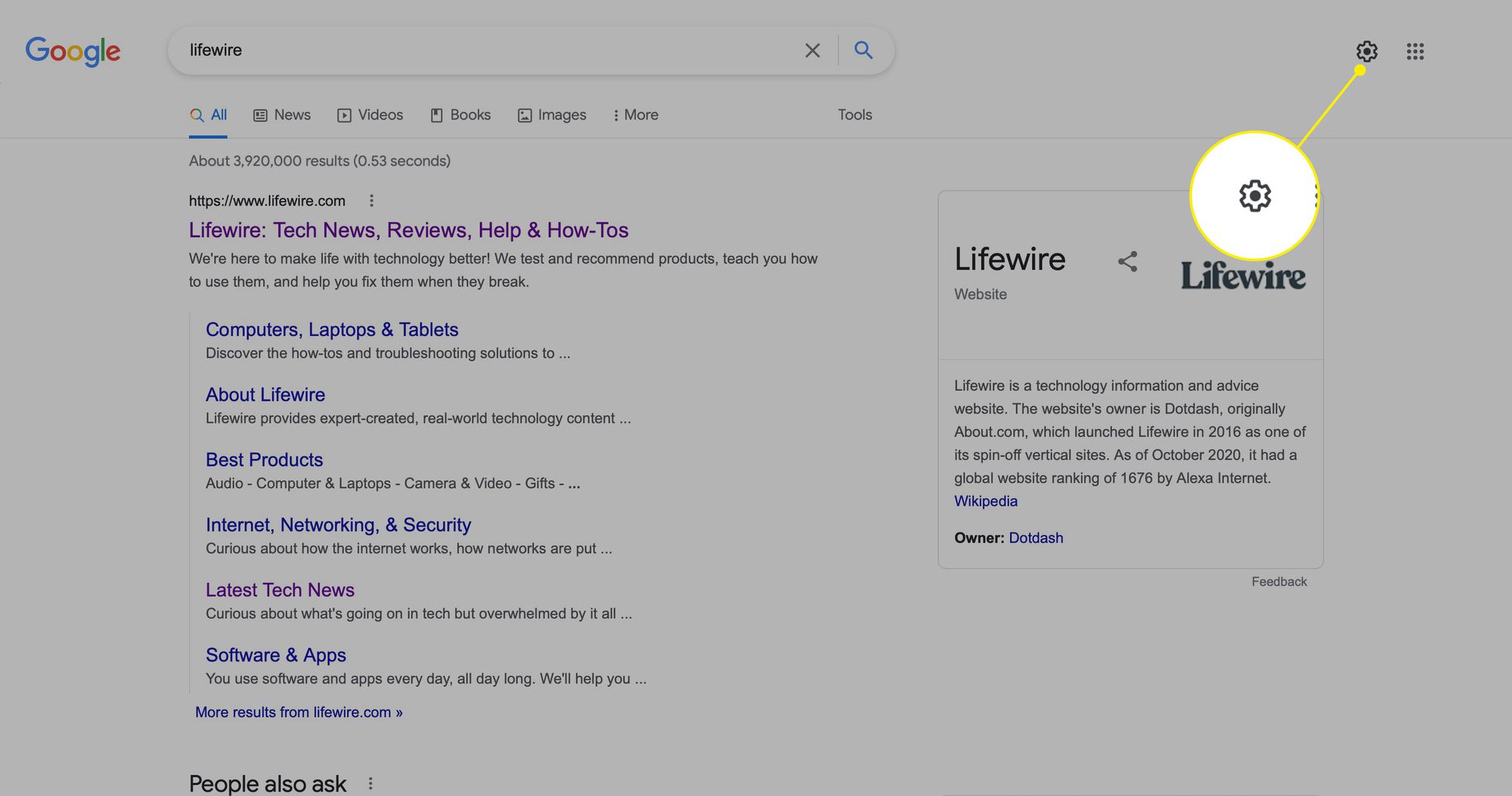The height and width of the screenshot is (796, 1512).
Task: Open the About Lifewire sitelink
Action: click(265, 395)
